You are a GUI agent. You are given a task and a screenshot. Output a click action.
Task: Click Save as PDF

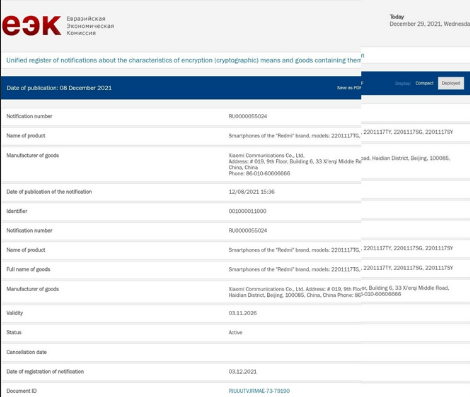tap(349, 88)
